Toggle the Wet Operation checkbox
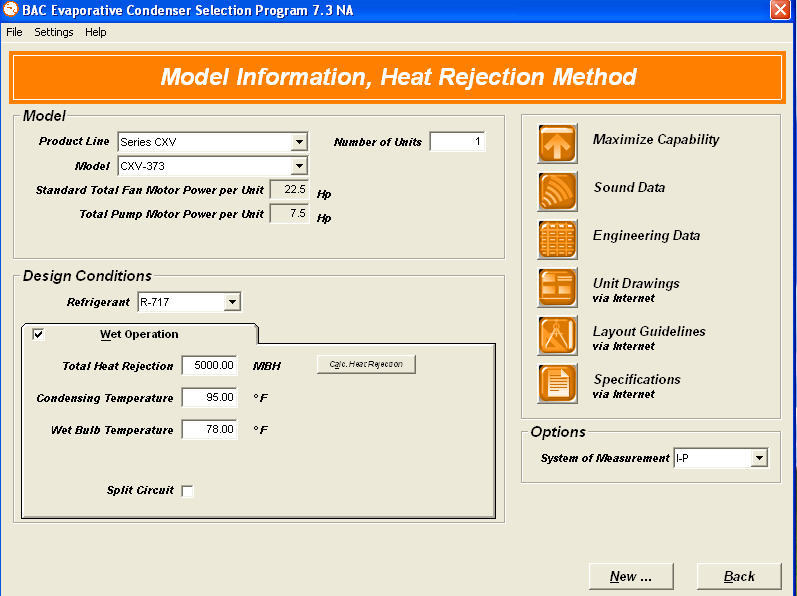797x596 pixels. pos(38,334)
